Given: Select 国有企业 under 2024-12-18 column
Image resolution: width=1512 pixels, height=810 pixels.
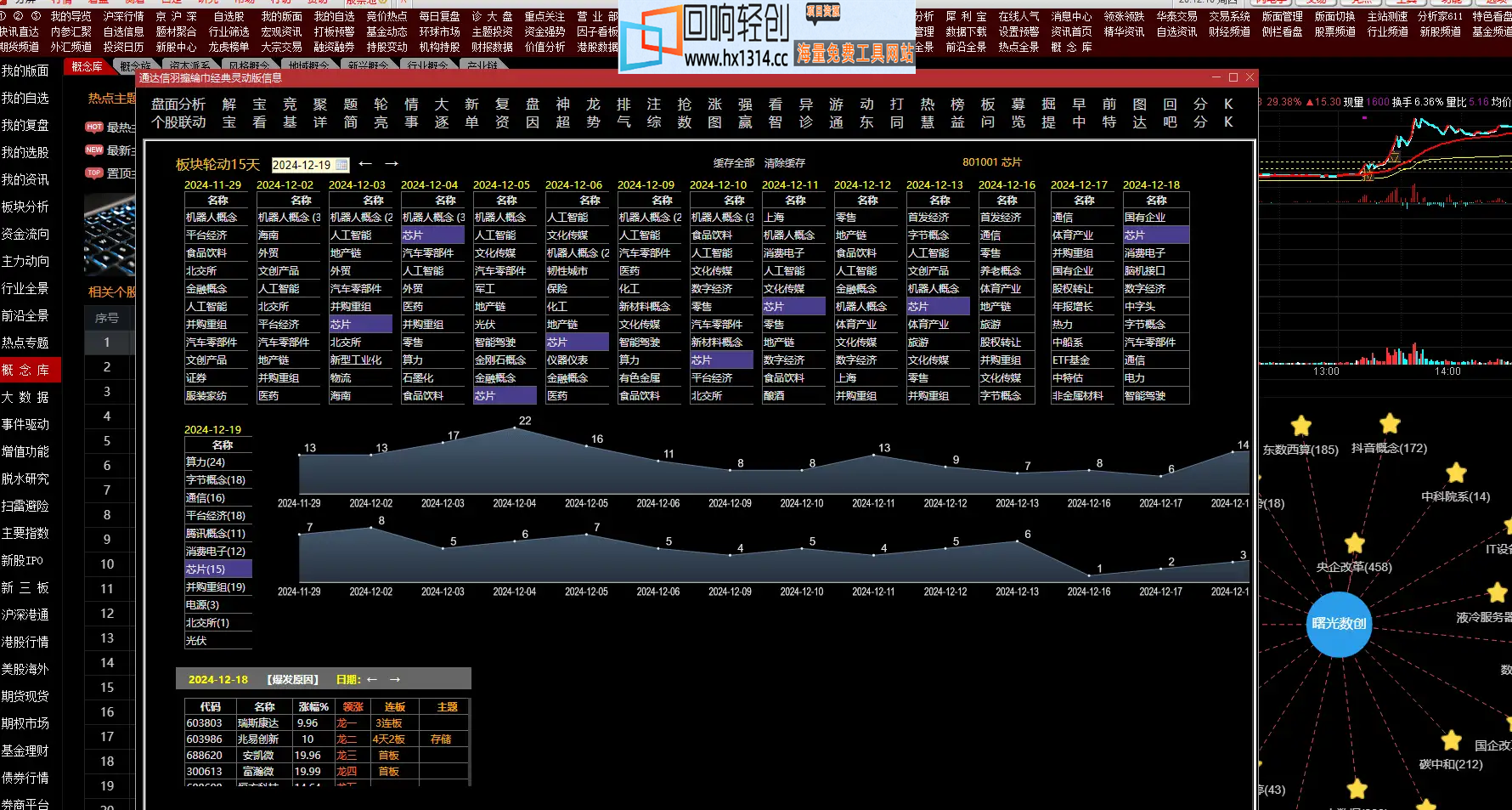Looking at the screenshot, I should point(1155,218).
